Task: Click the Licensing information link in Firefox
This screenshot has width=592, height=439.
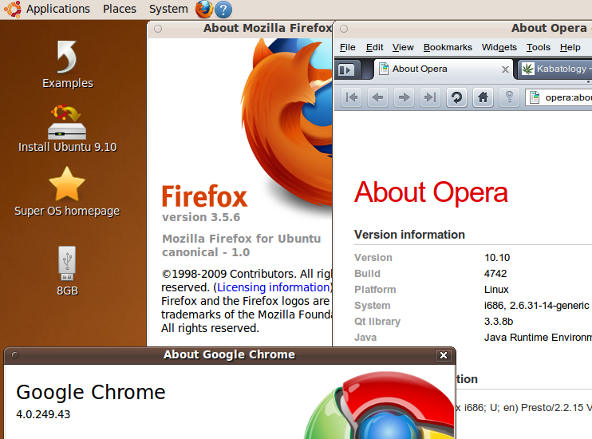Action: pos(273,287)
